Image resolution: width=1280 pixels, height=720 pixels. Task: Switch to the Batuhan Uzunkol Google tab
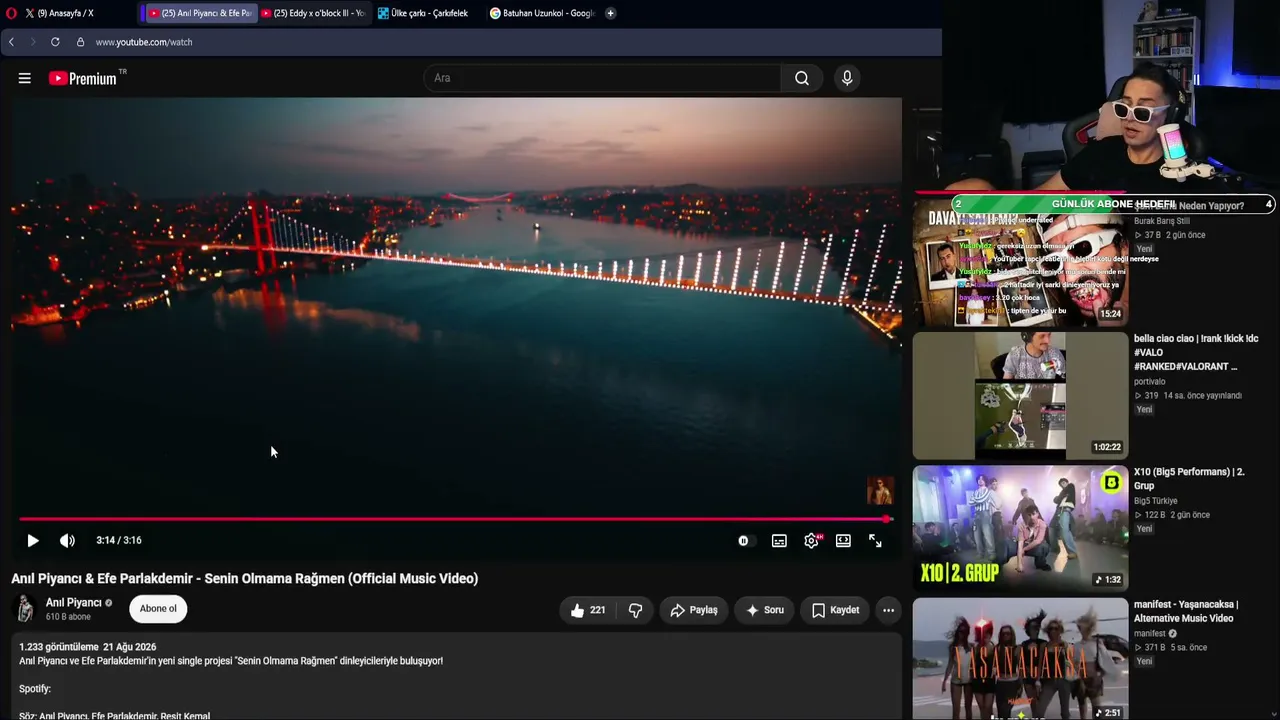[542, 13]
